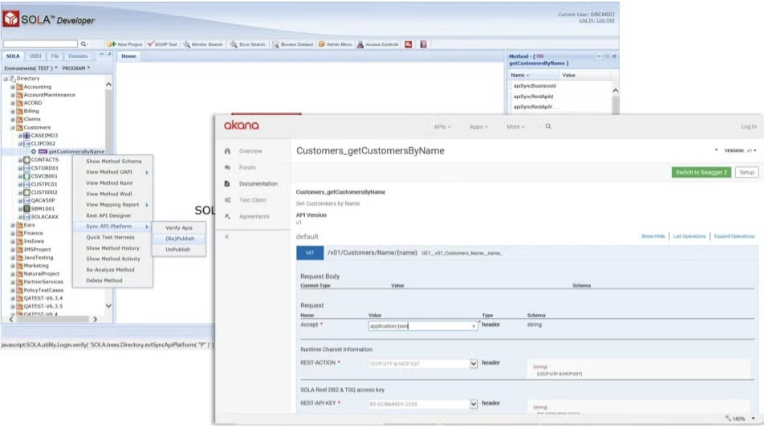Select the Home tab
Image resolution: width=764 pixels, height=428 pixels.
click(129, 56)
